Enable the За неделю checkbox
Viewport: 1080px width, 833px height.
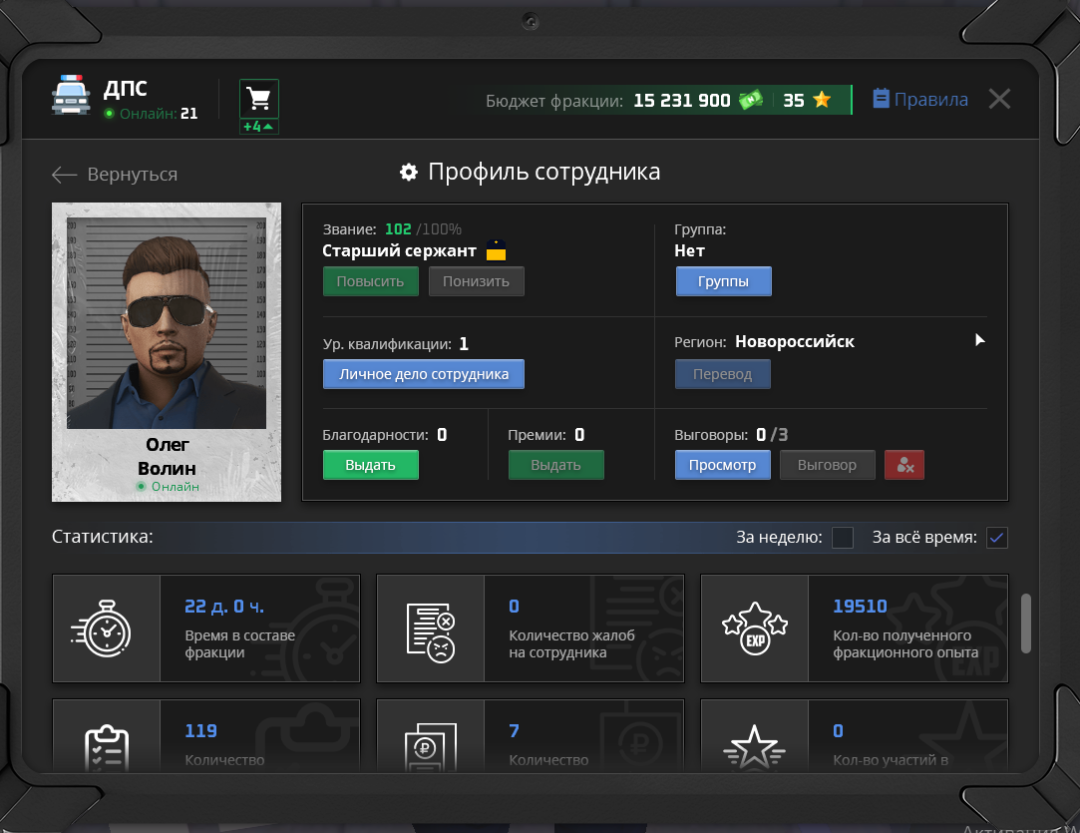coord(843,538)
